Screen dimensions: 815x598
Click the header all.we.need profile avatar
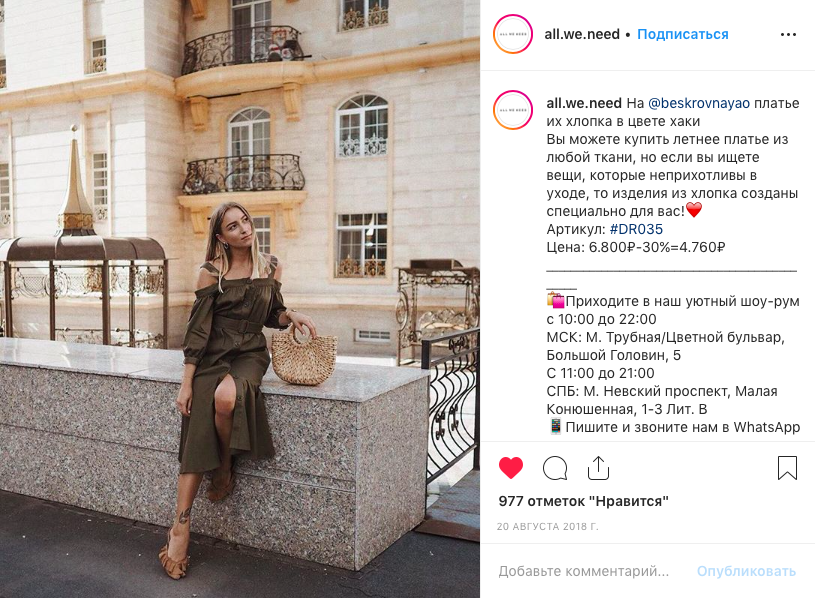coord(513,34)
